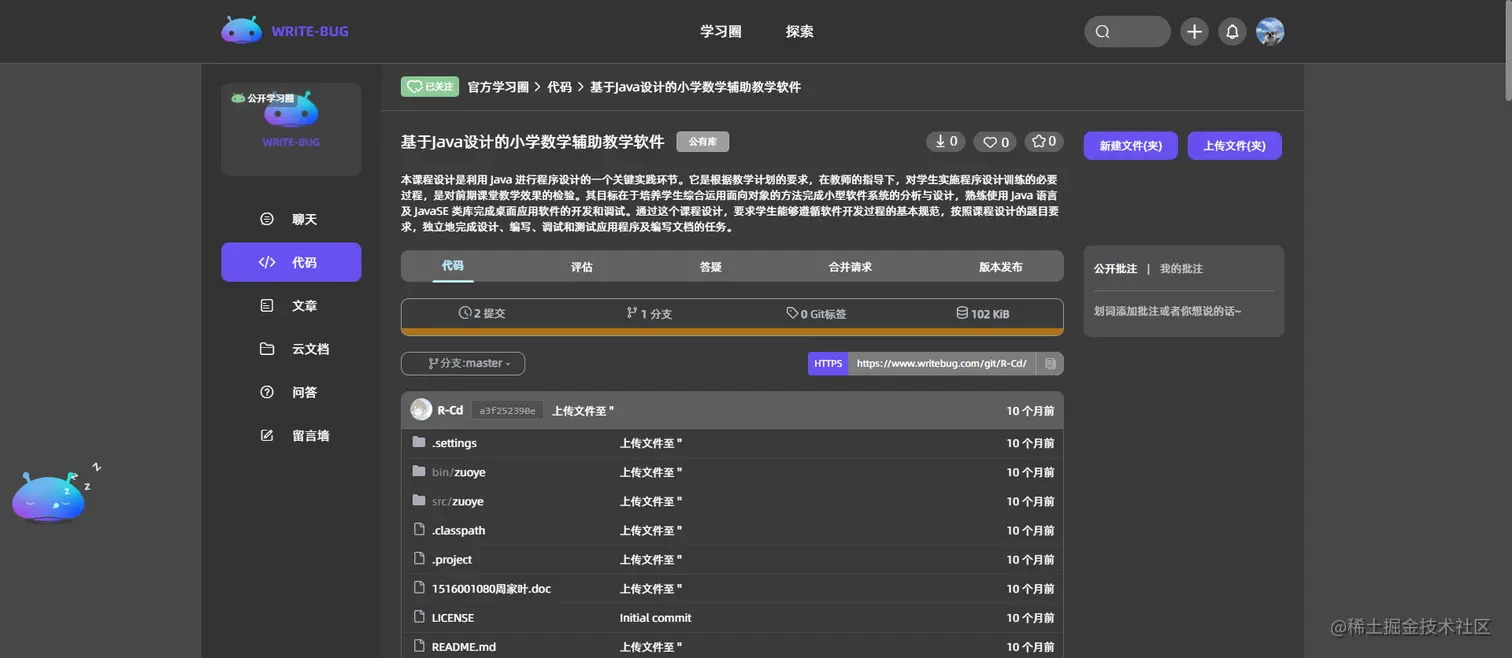The image size is (1512, 658).
Task: Click the download count icon
Action: click(x=940, y=141)
